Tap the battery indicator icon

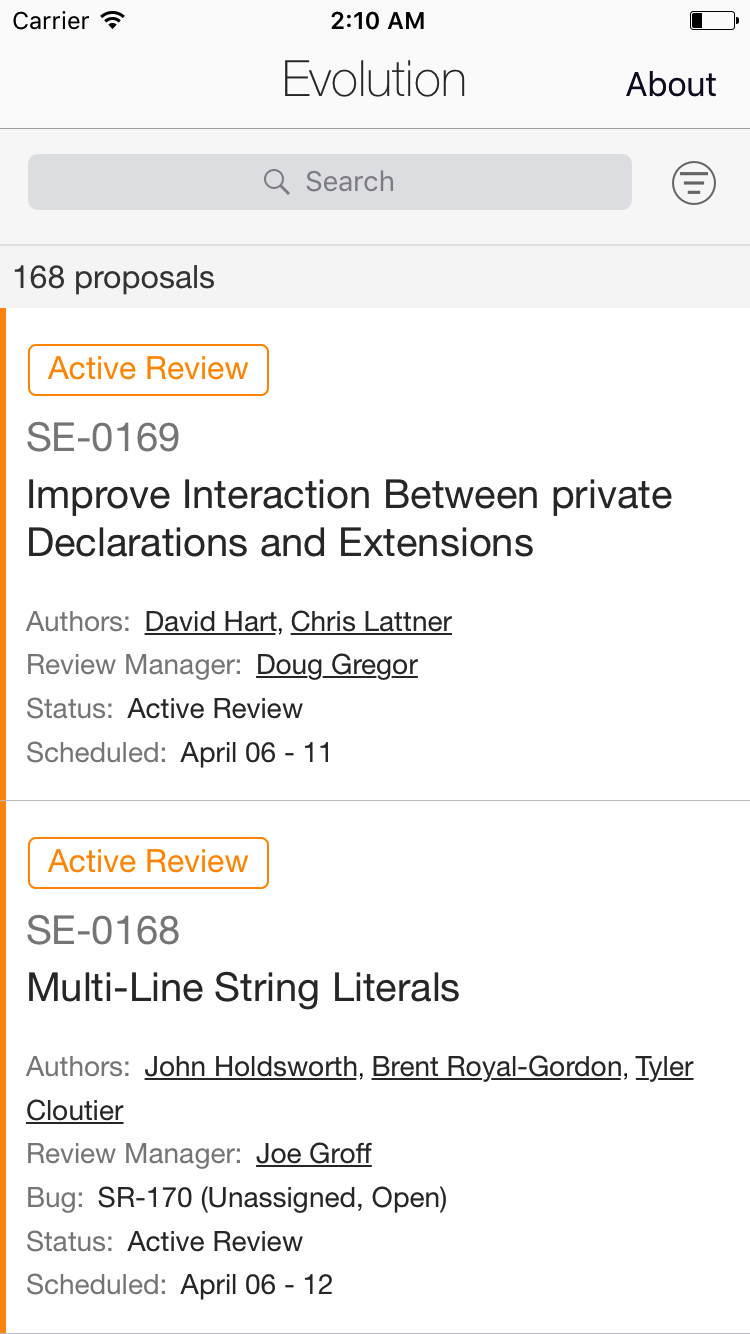(x=712, y=20)
